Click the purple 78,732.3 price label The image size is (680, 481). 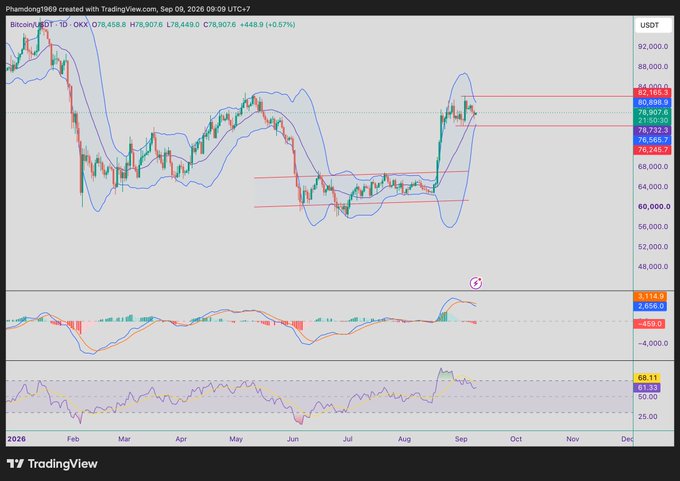[652, 130]
